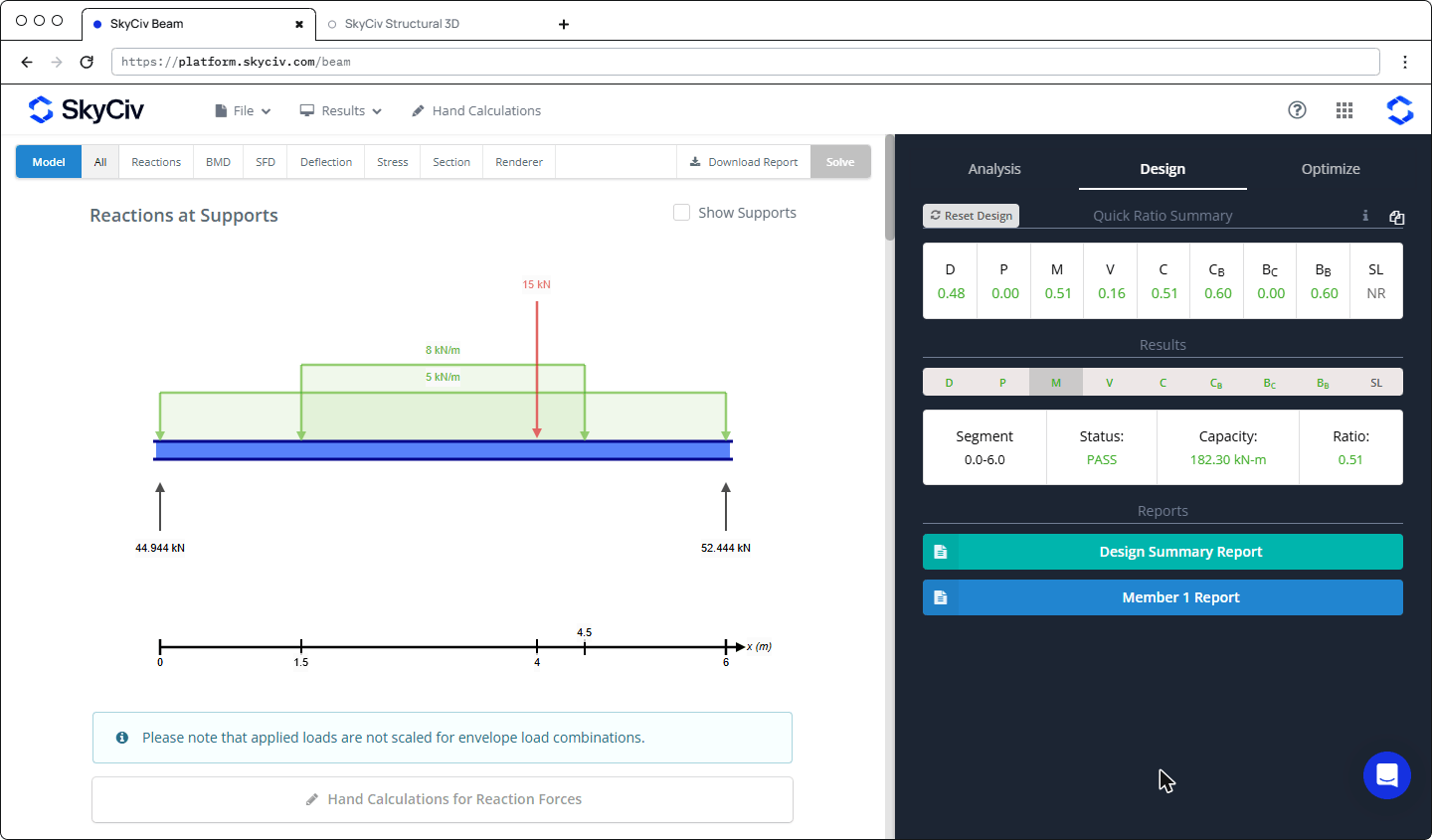Viewport: 1432px width, 840px height.
Task: Click the browser address bar
Action: (x=745, y=62)
